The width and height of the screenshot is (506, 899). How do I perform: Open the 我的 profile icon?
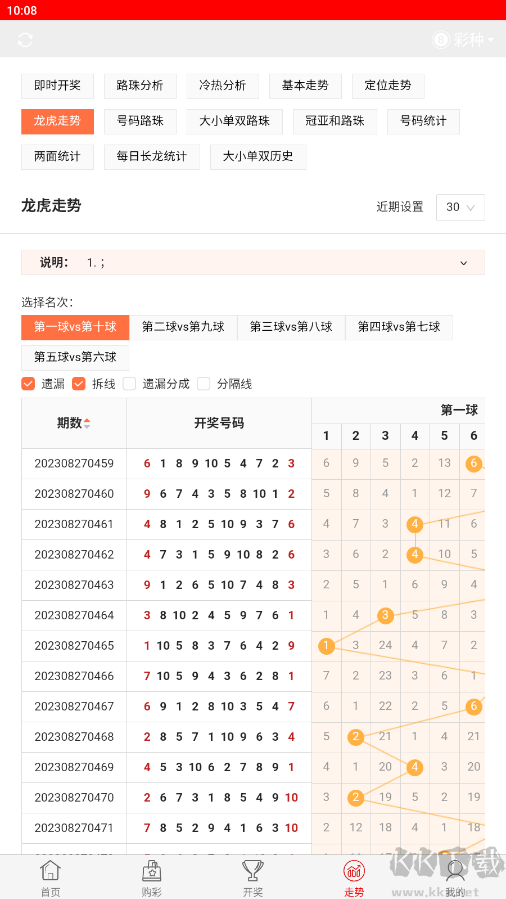(455, 870)
